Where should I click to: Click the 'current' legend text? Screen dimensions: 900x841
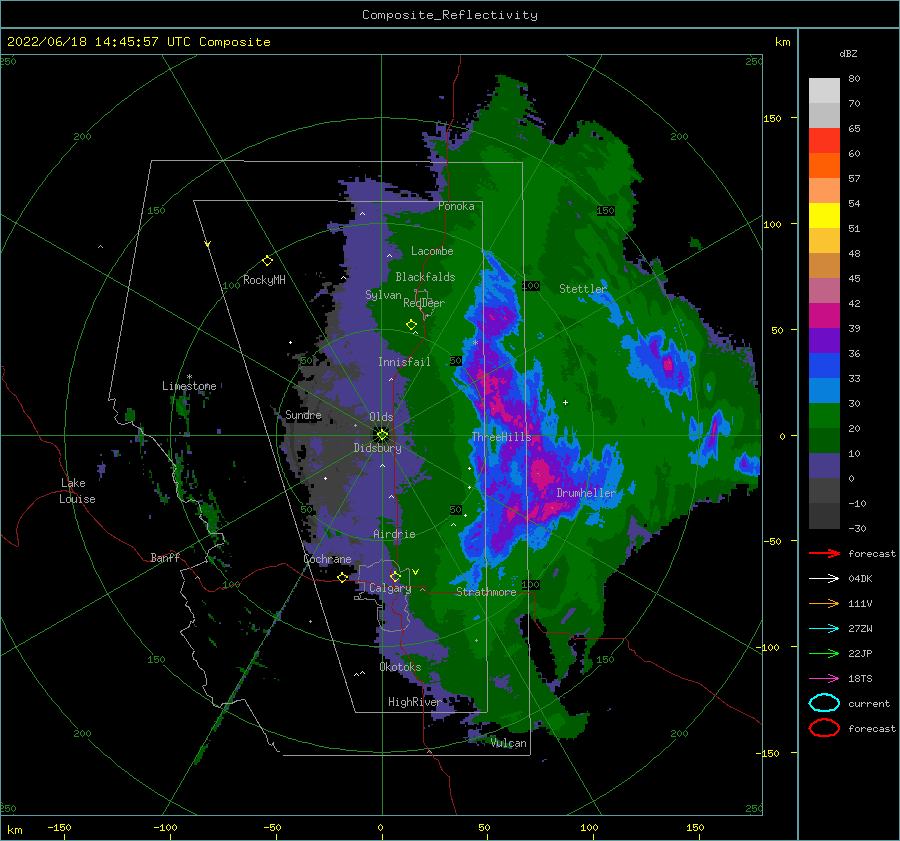(x=869, y=703)
